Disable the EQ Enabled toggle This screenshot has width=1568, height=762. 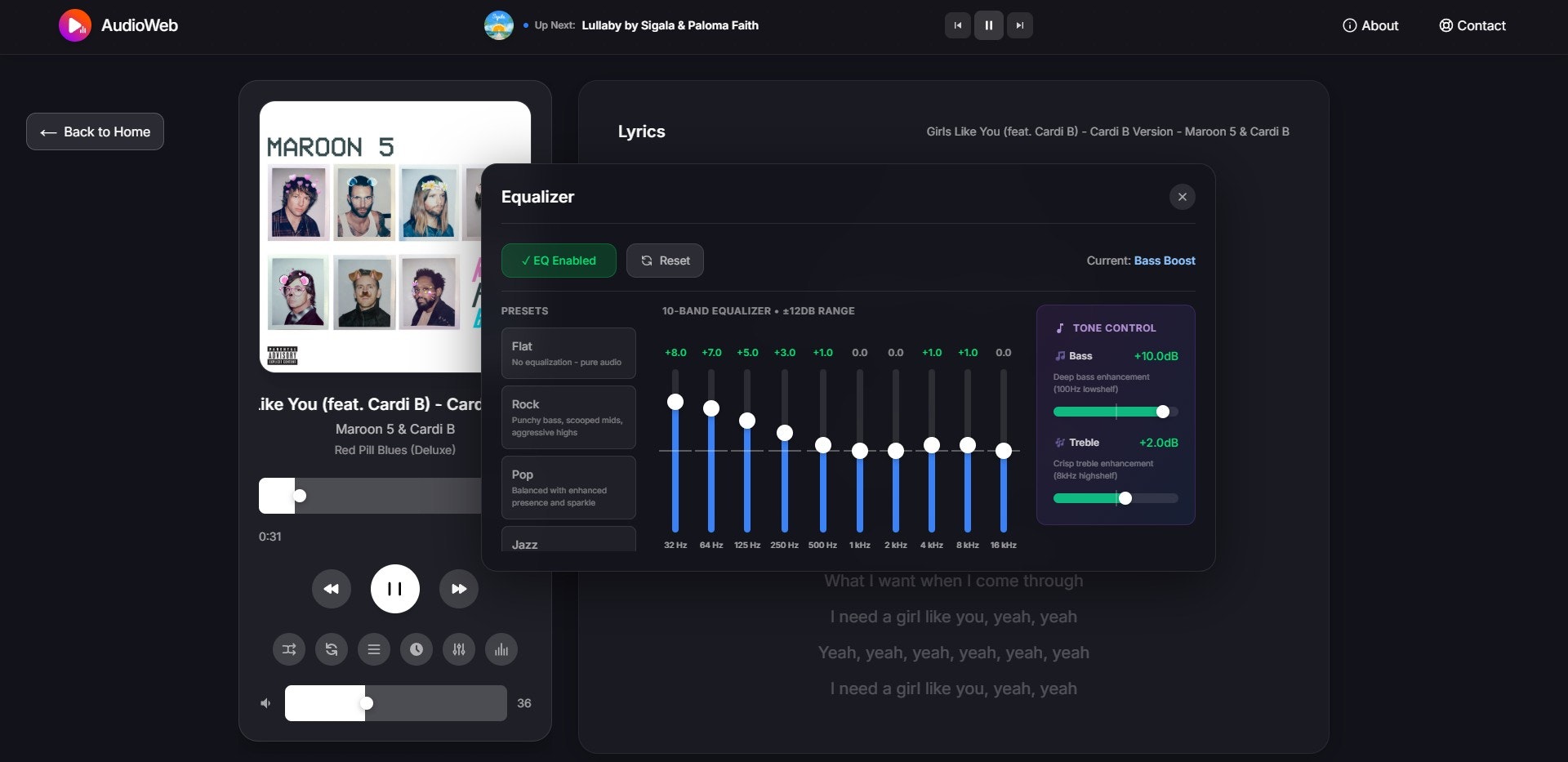559,261
